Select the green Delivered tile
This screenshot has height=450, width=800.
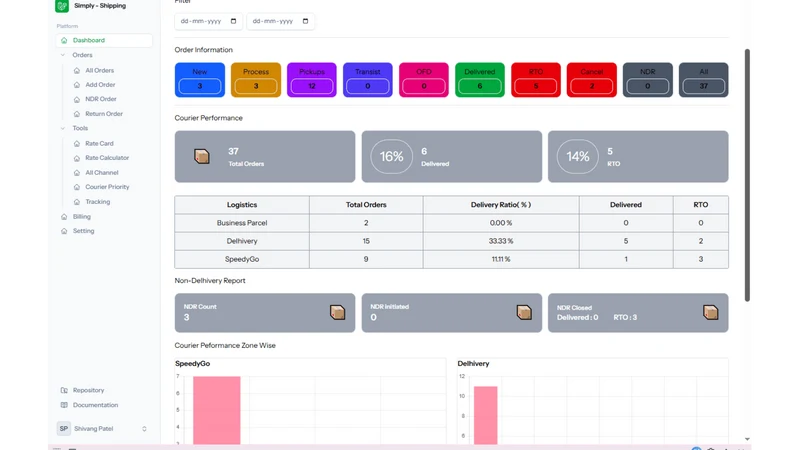click(x=480, y=80)
